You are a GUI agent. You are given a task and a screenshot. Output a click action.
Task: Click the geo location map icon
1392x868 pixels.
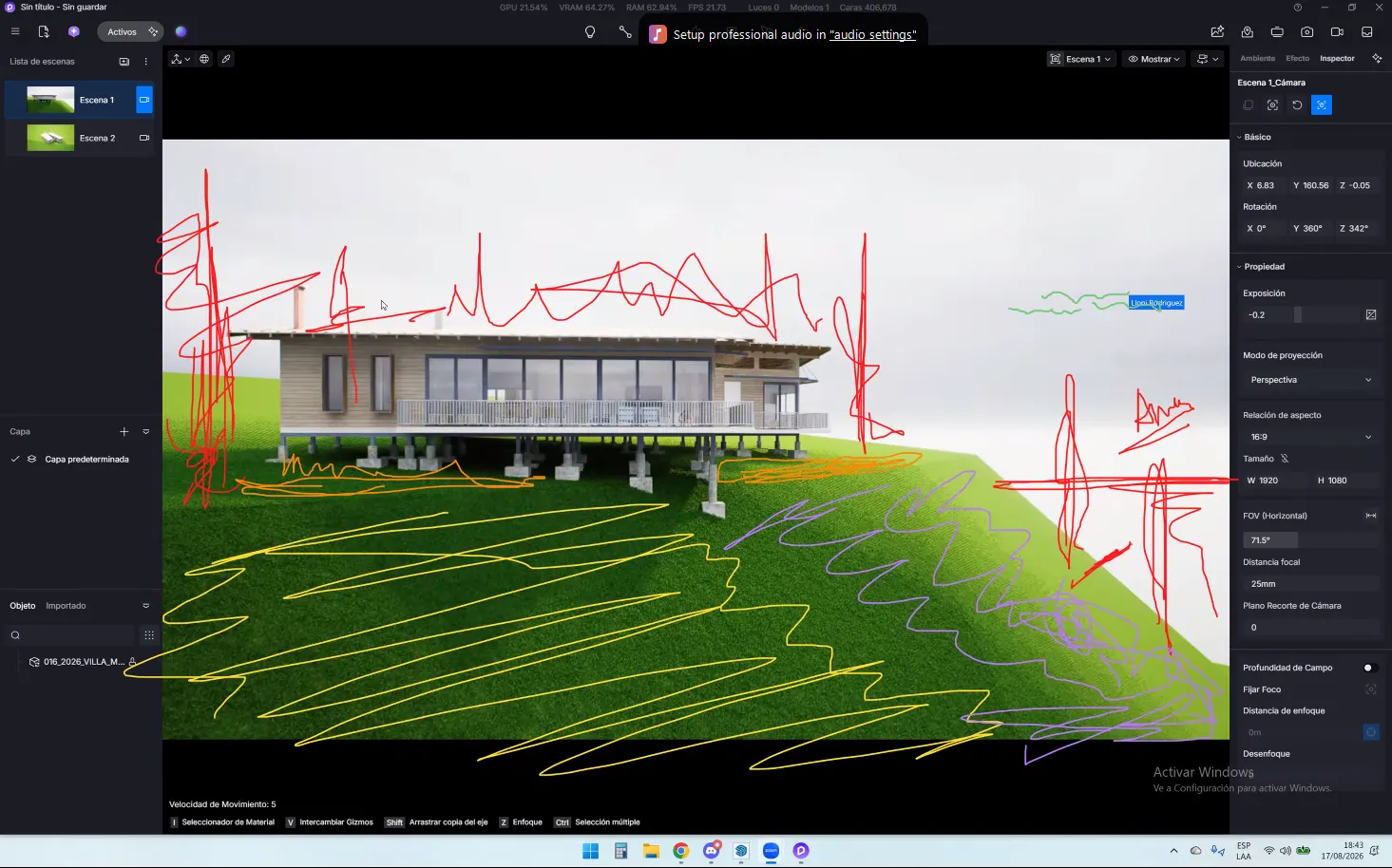point(1248,31)
